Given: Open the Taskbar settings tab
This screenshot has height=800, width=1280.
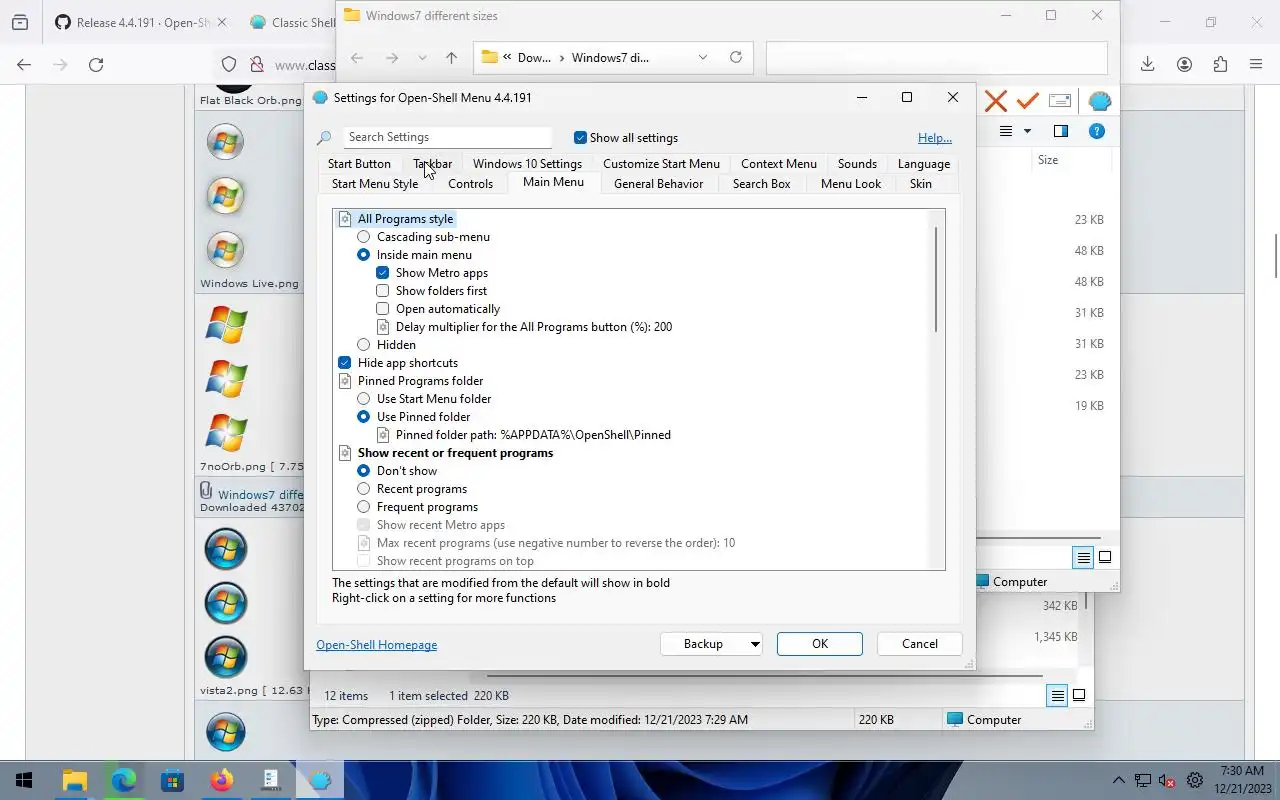Looking at the screenshot, I should coord(433,164).
